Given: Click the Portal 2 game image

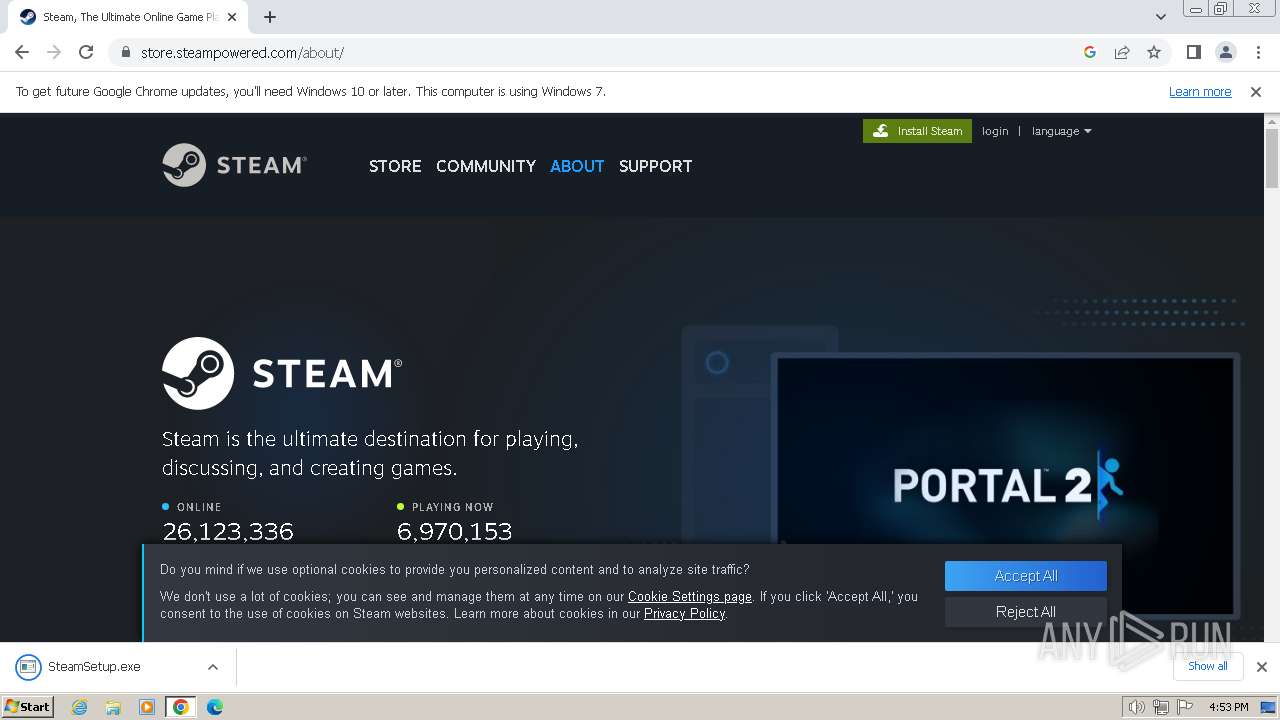Looking at the screenshot, I should [1006, 485].
